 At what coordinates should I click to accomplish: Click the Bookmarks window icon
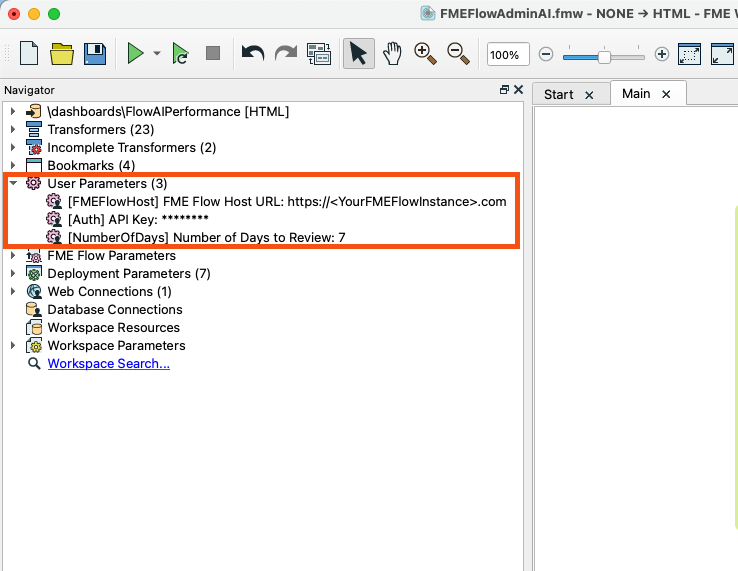point(33,165)
